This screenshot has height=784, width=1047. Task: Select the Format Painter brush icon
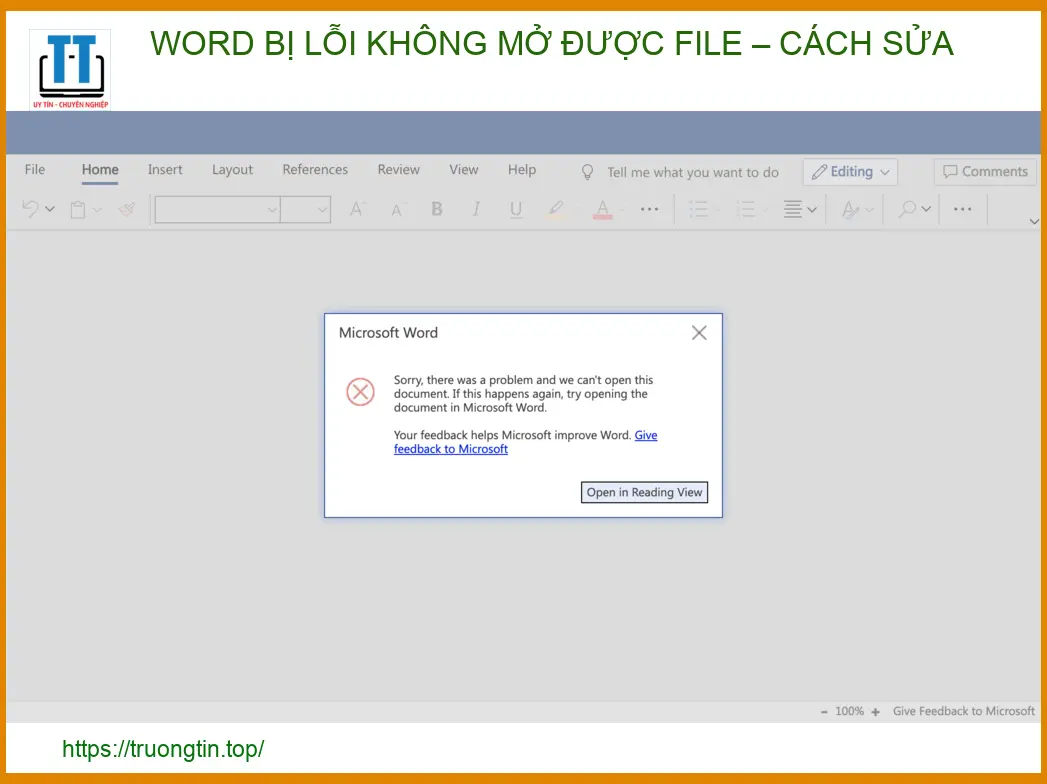click(x=127, y=209)
